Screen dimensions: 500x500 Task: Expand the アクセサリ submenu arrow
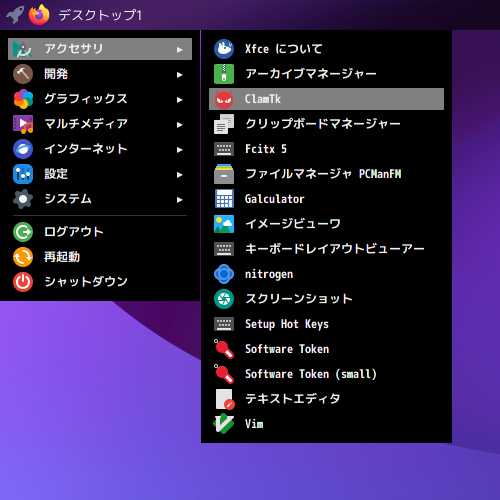(180, 50)
